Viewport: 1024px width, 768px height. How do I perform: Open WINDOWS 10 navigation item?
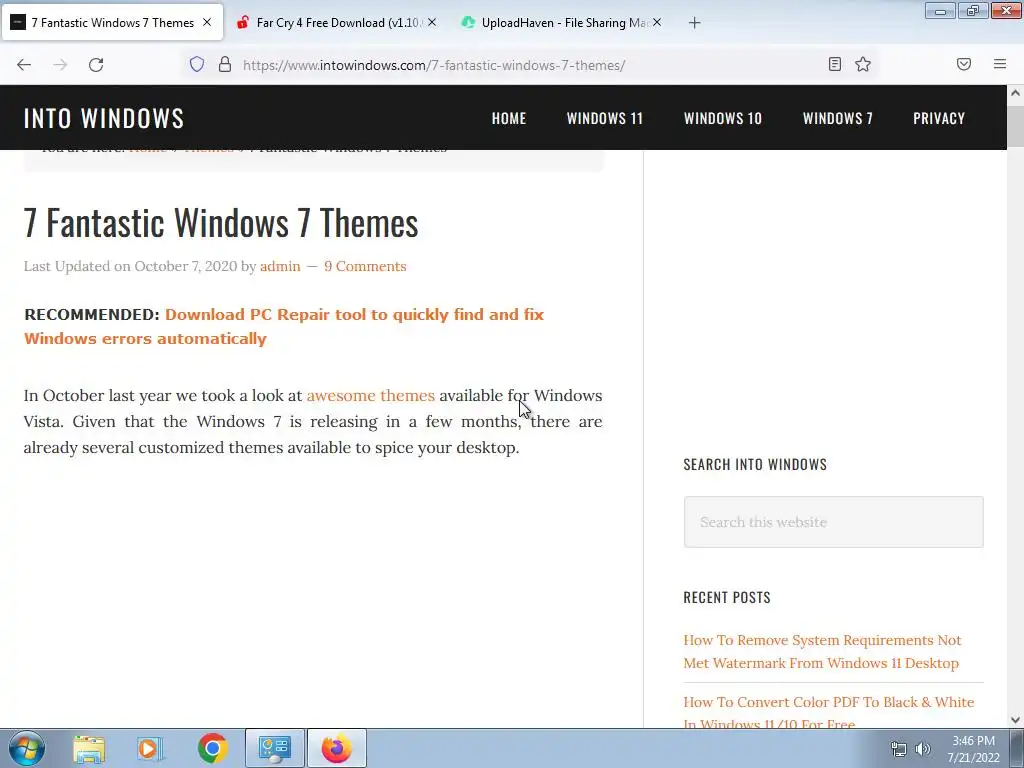click(x=723, y=118)
